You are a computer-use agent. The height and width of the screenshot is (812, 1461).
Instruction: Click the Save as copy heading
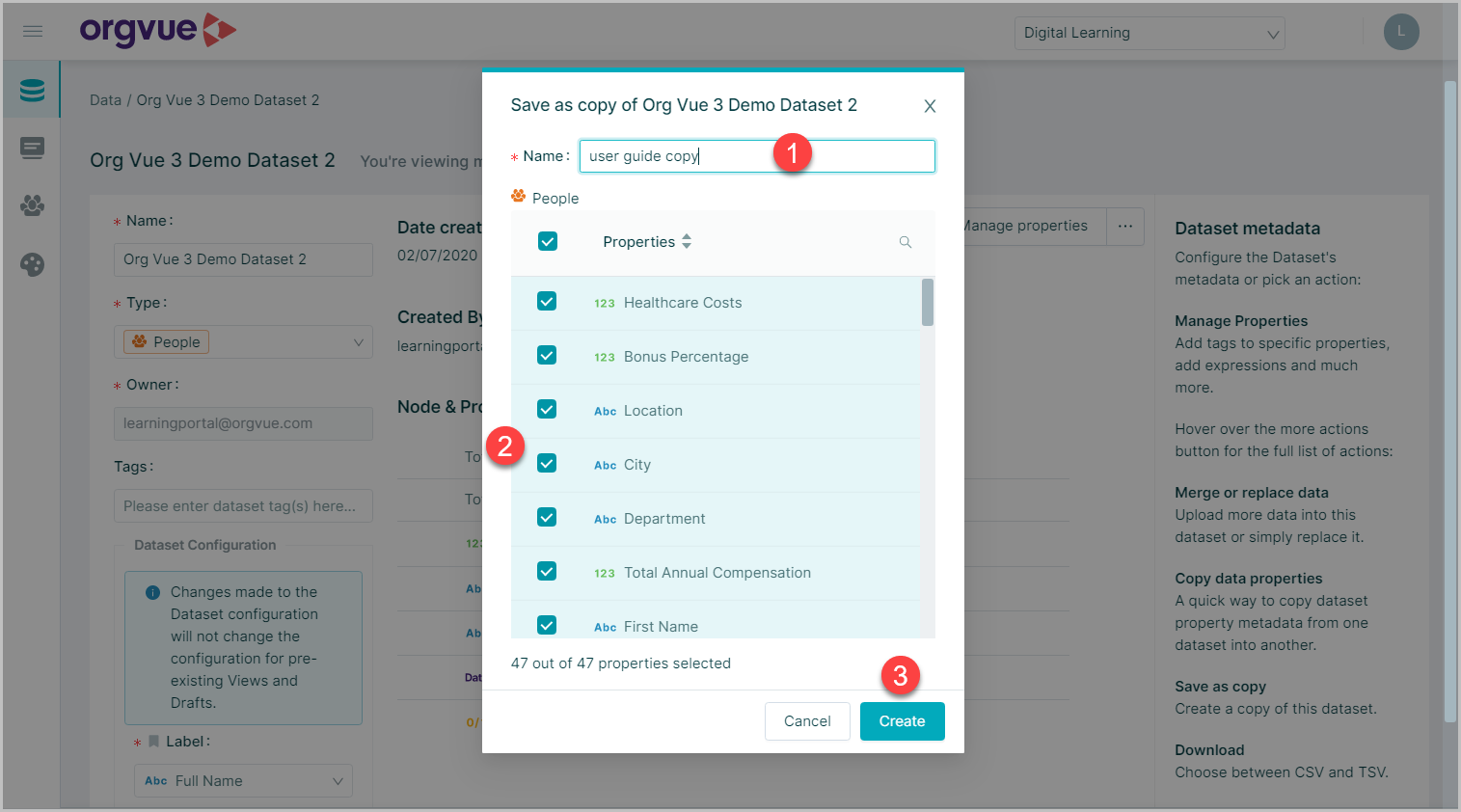point(1220,687)
